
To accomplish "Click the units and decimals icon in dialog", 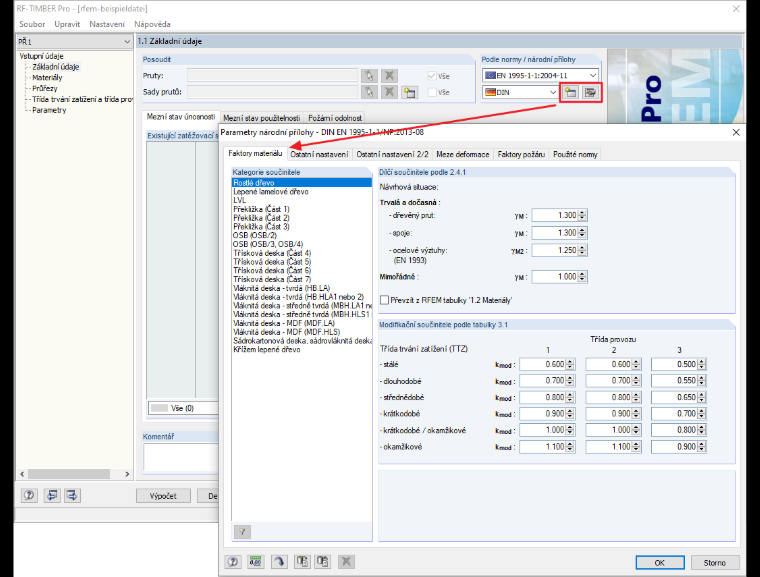I will [x=255, y=561].
